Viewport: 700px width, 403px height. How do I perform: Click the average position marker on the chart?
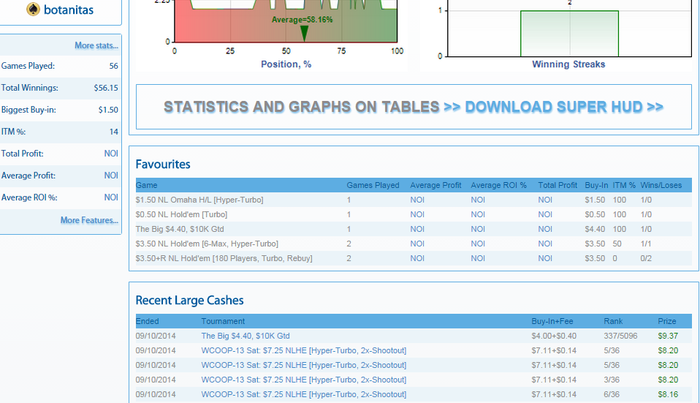tap(304, 33)
